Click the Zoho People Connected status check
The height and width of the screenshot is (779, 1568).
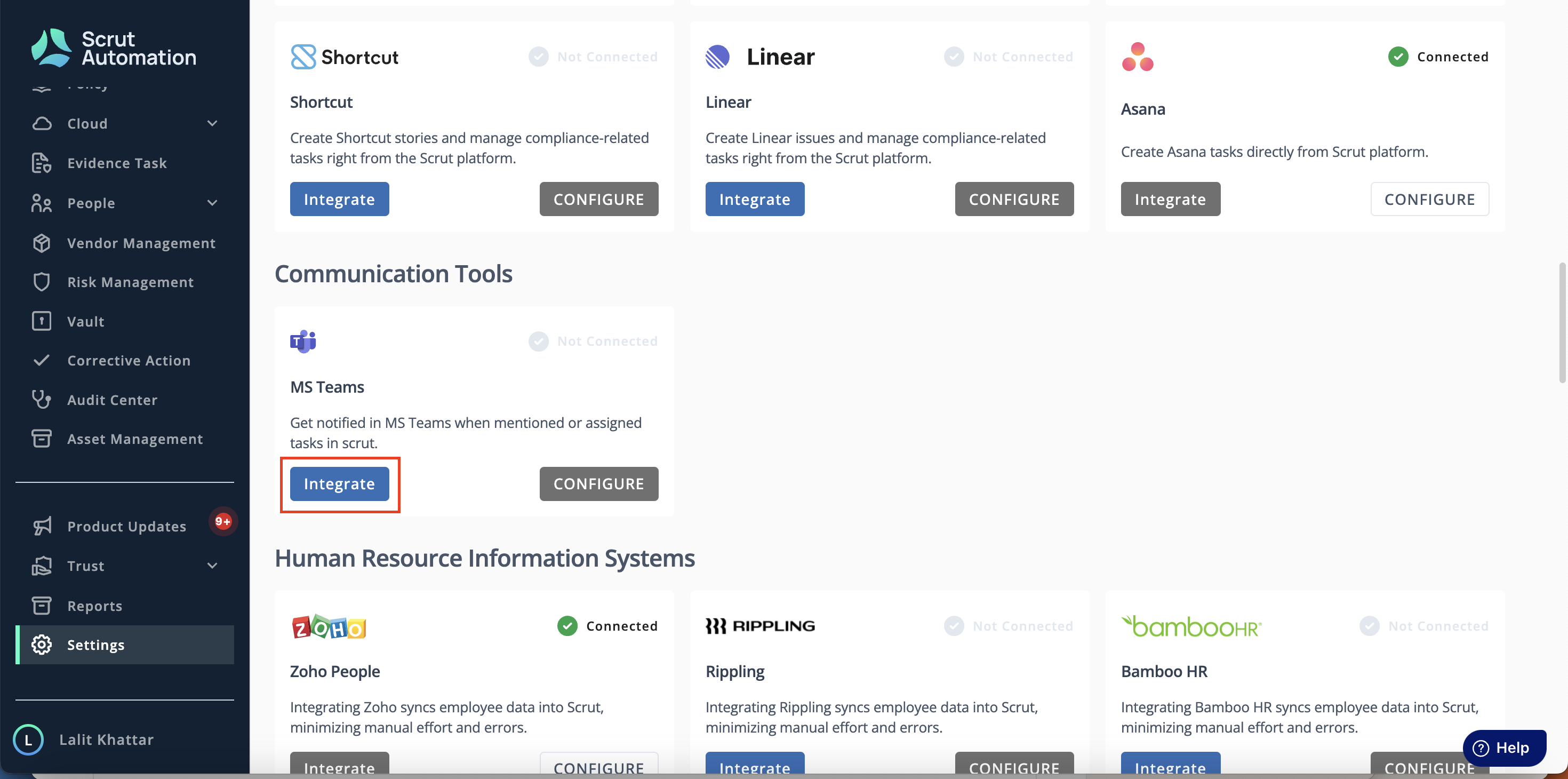tap(567, 625)
